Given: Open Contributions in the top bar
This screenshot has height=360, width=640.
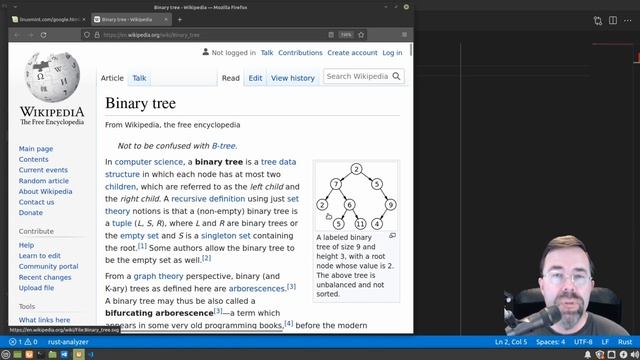Looking at the screenshot, I should [x=300, y=53].
